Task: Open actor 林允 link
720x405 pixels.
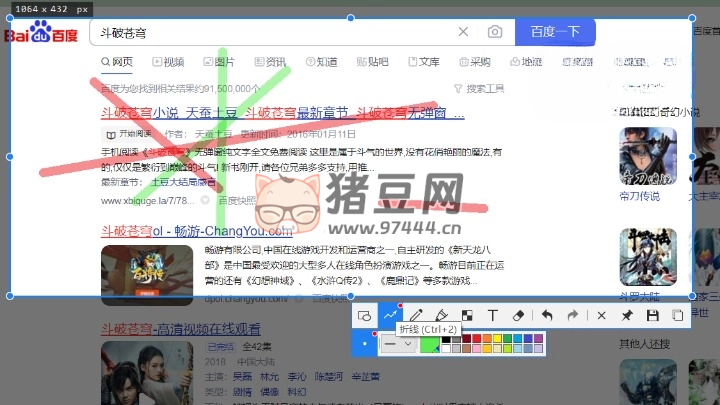Action: [270, 377]
